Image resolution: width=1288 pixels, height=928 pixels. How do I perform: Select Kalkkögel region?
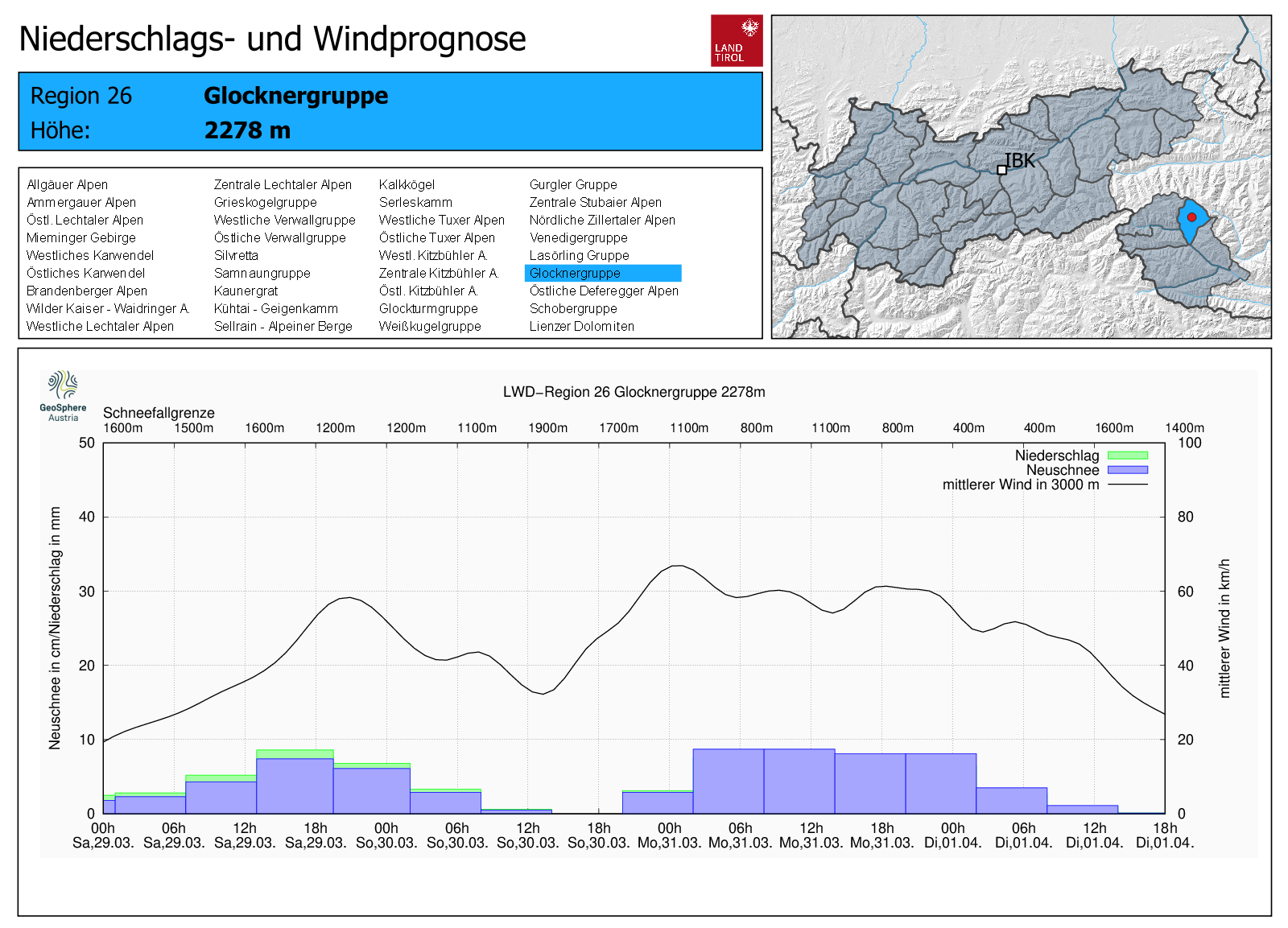coord(407,185)
